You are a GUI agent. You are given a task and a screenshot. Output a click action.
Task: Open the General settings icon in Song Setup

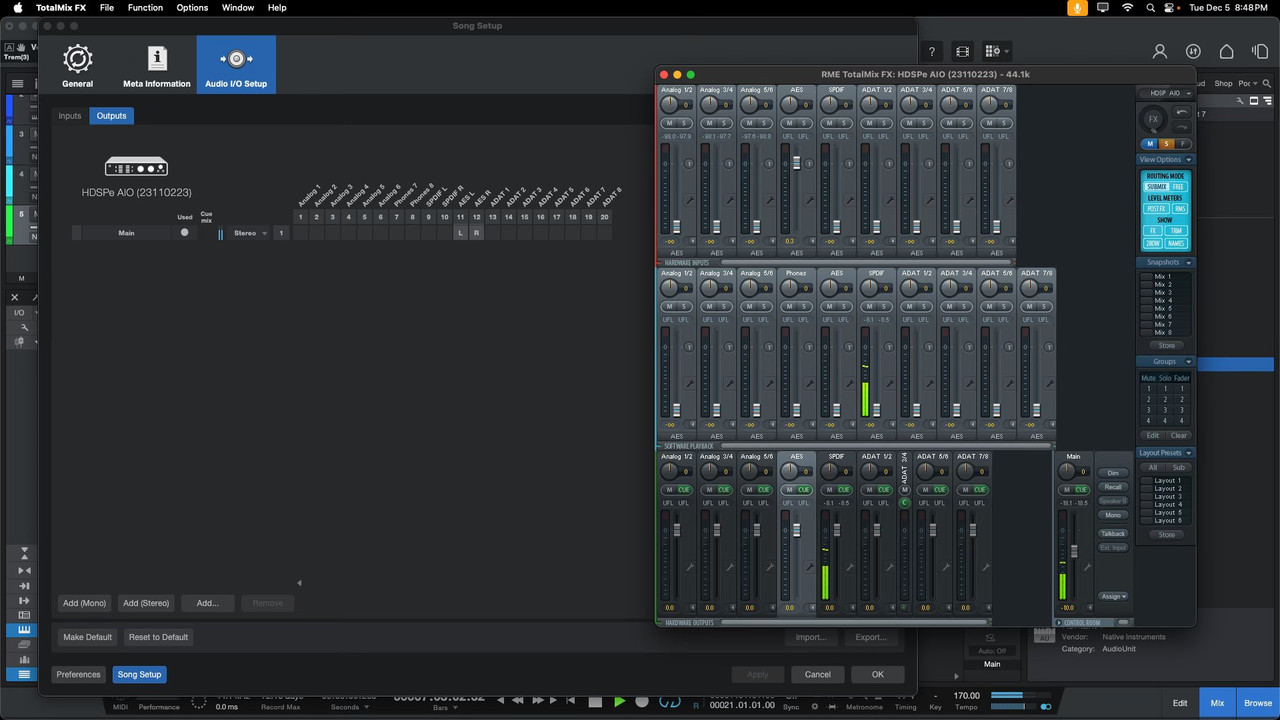click(77, 59)
